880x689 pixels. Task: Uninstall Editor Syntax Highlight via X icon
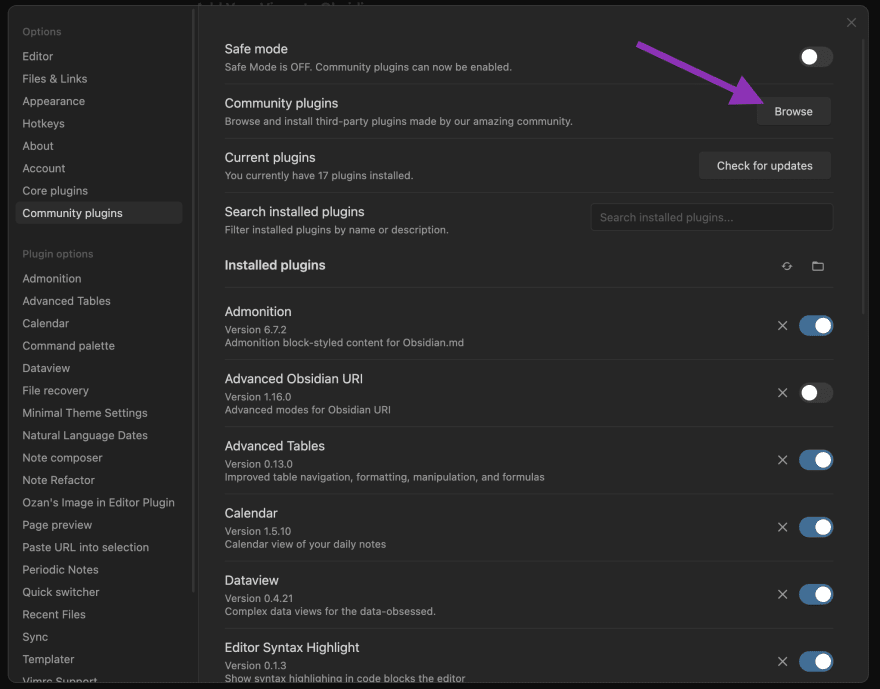782,662
